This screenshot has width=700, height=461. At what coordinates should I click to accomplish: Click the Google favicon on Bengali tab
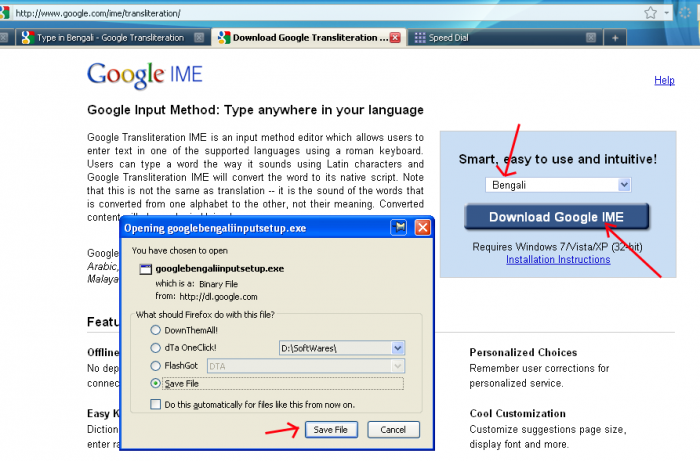coord(28,37)
